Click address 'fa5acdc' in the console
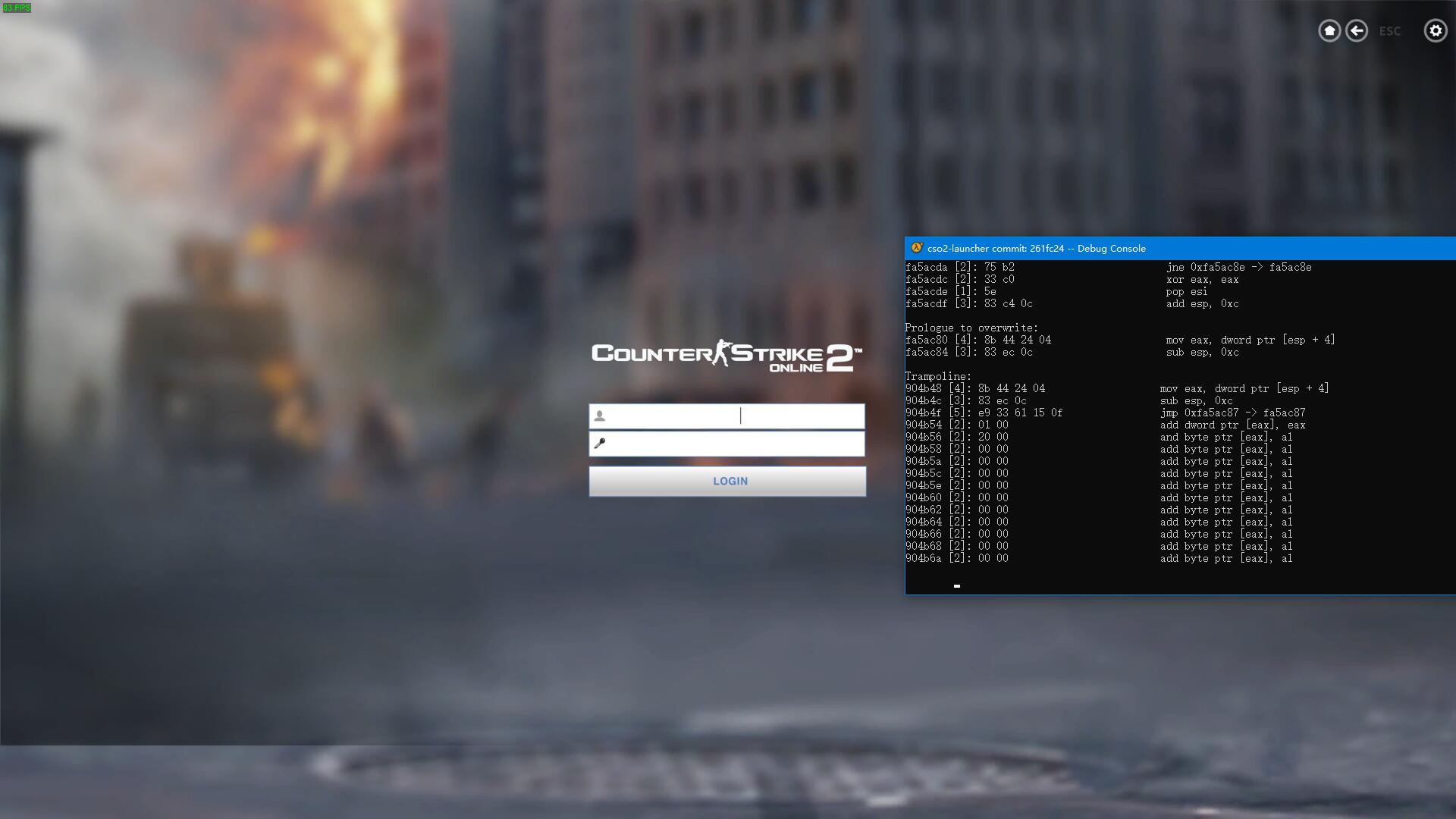Image resolution: width=1456 pixels, height=819 pixels. click(x=926, y=279)
